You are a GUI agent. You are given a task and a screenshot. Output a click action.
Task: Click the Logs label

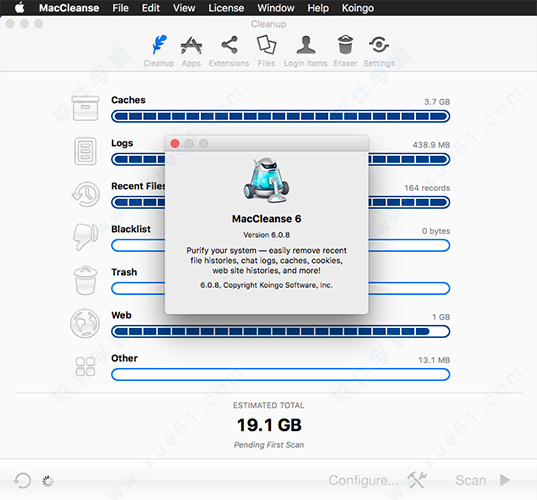point(122,143)
